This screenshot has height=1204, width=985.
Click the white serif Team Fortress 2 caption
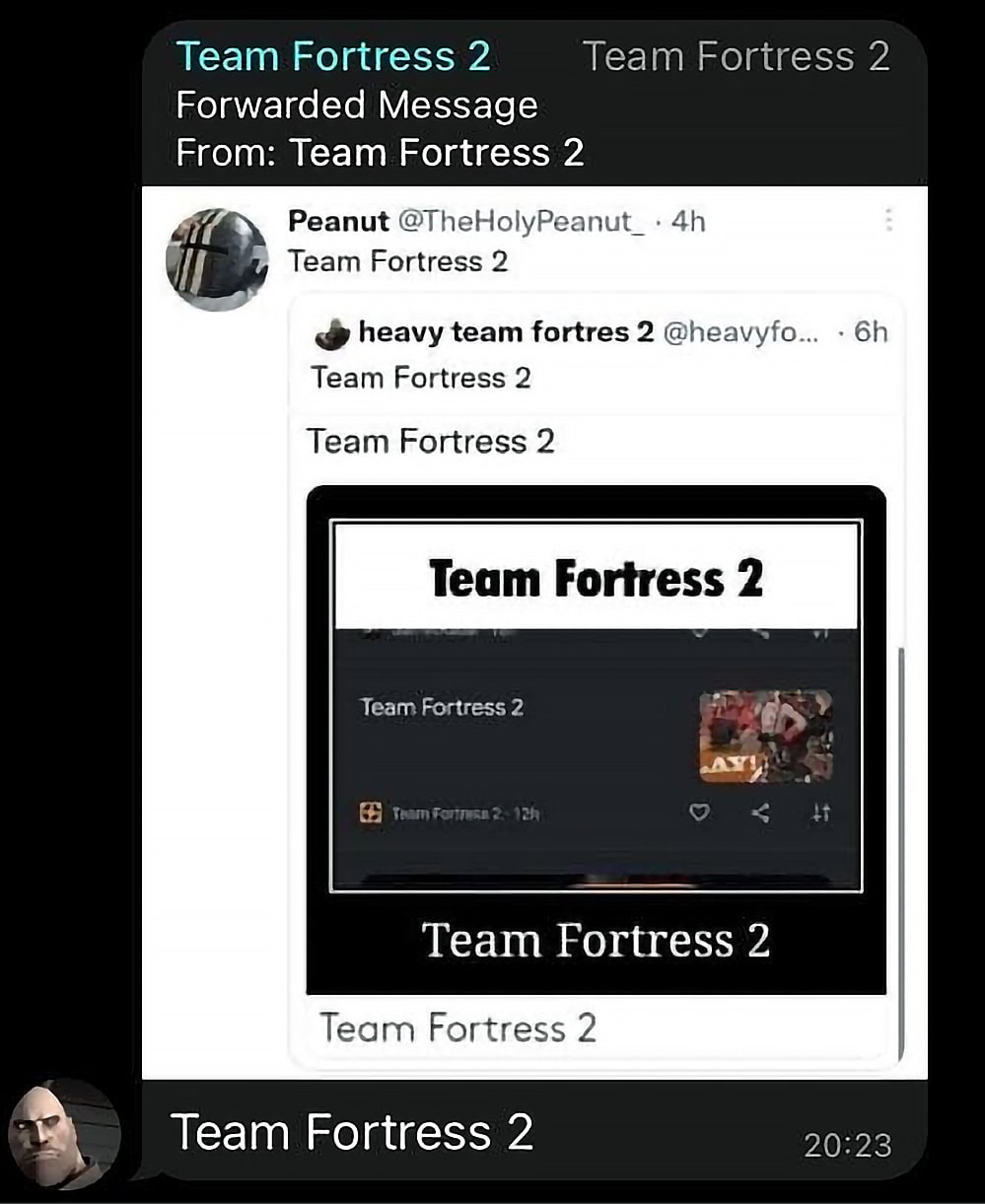point(596,940)
